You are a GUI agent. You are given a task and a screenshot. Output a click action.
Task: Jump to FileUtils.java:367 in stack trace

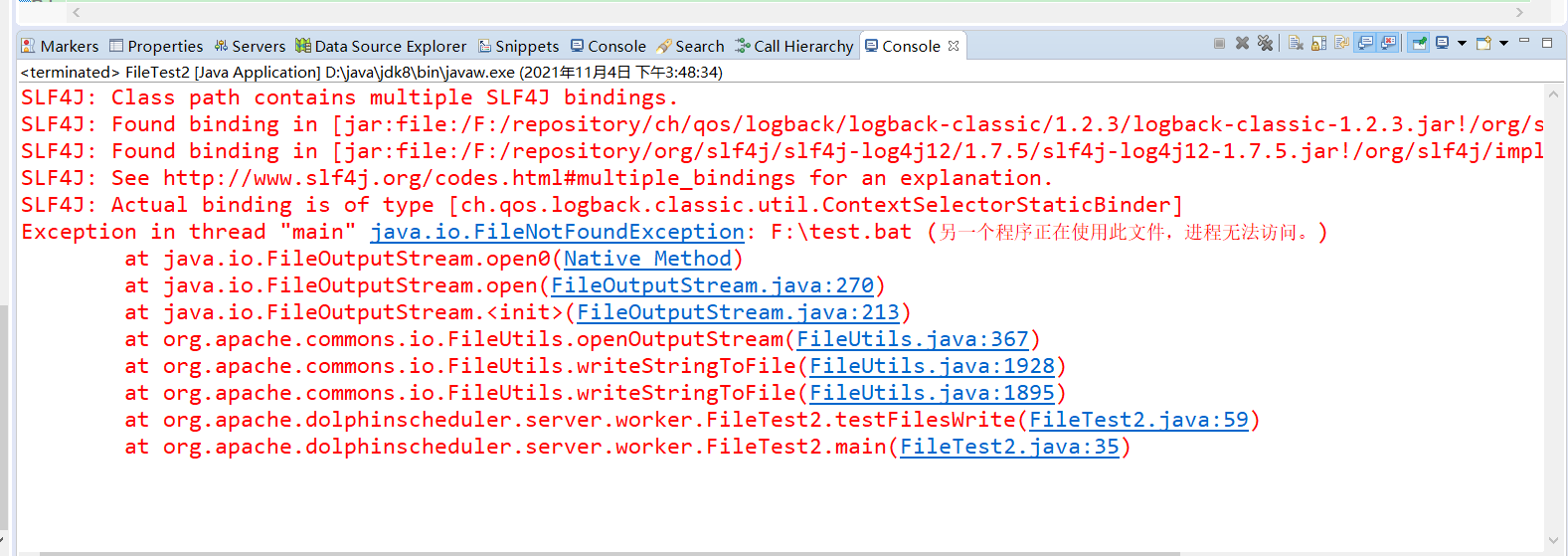coord(913,339)
